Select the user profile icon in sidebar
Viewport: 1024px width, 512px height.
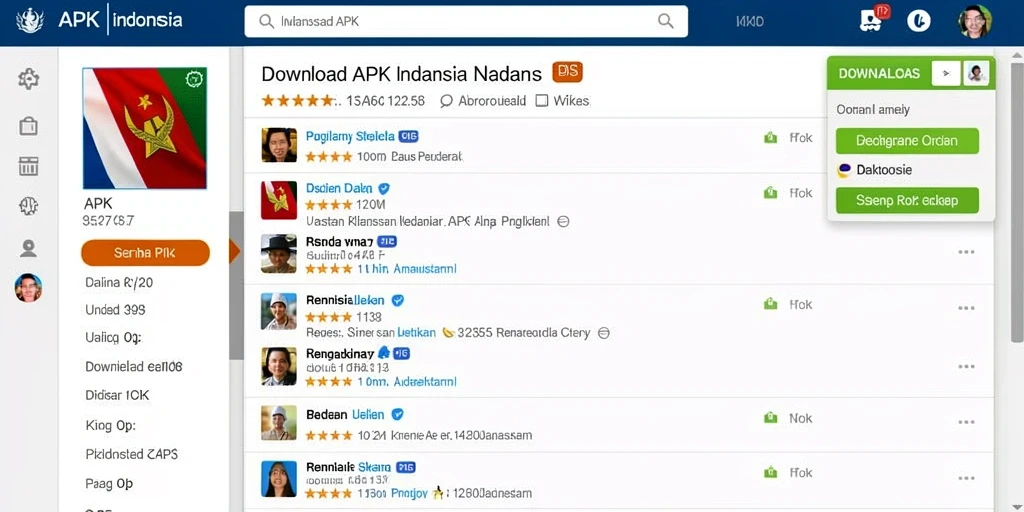28,248
